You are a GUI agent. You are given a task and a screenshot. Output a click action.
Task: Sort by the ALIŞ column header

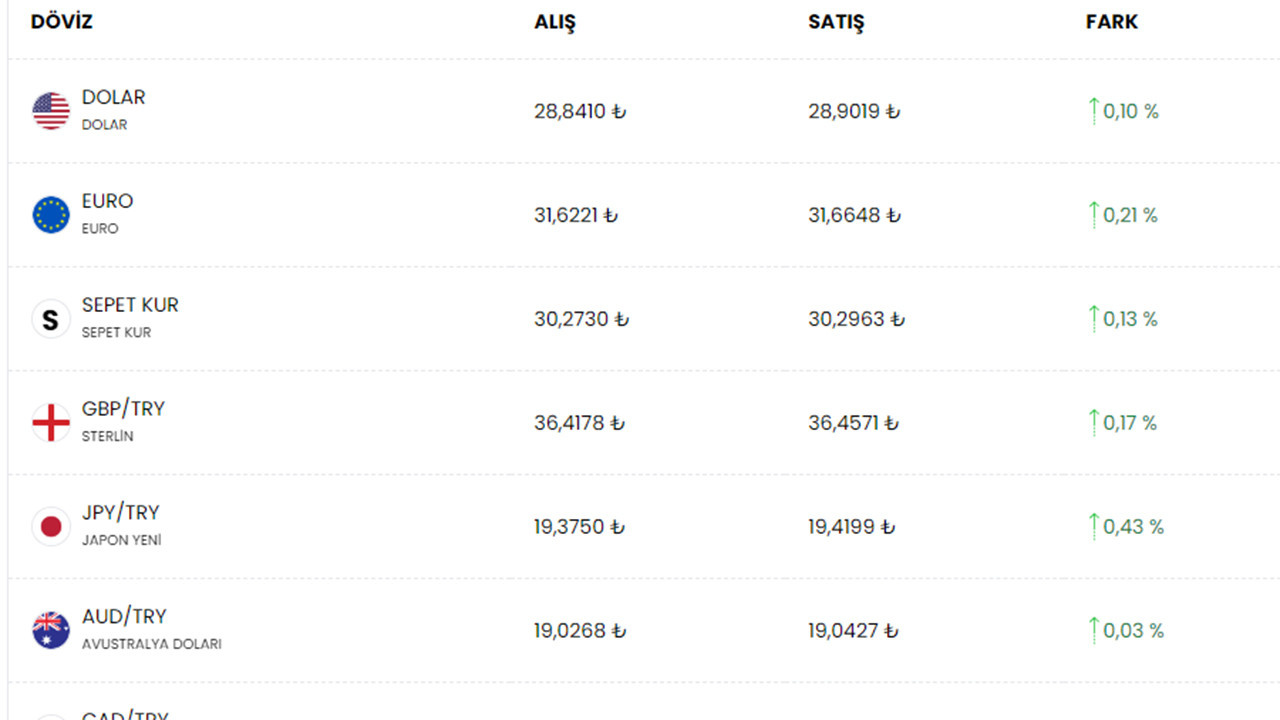coord(555,22)
